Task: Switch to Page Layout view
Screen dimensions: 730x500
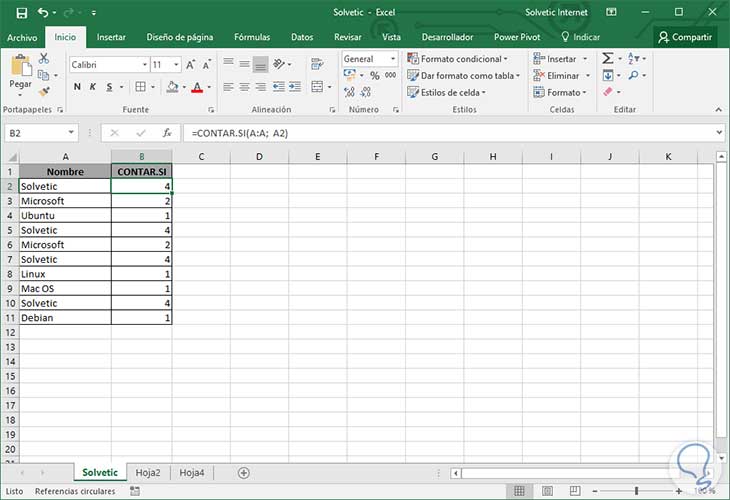Action: tap(548, 490)
